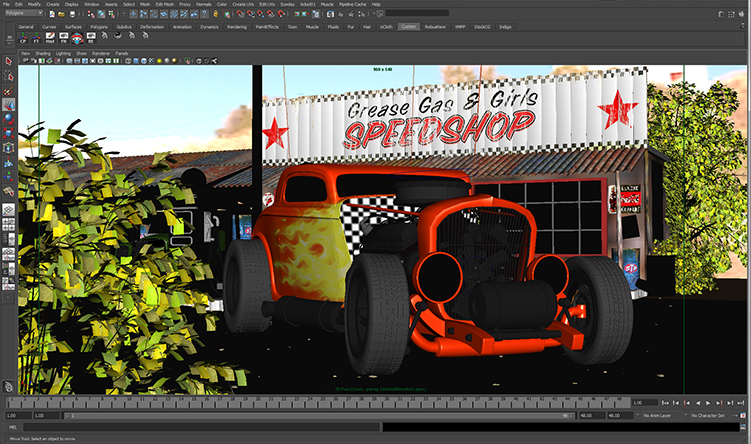Viewport: 751px width, 444px height.
Task: Choose the Select tool arrow
Action: [x=8, y=61]
